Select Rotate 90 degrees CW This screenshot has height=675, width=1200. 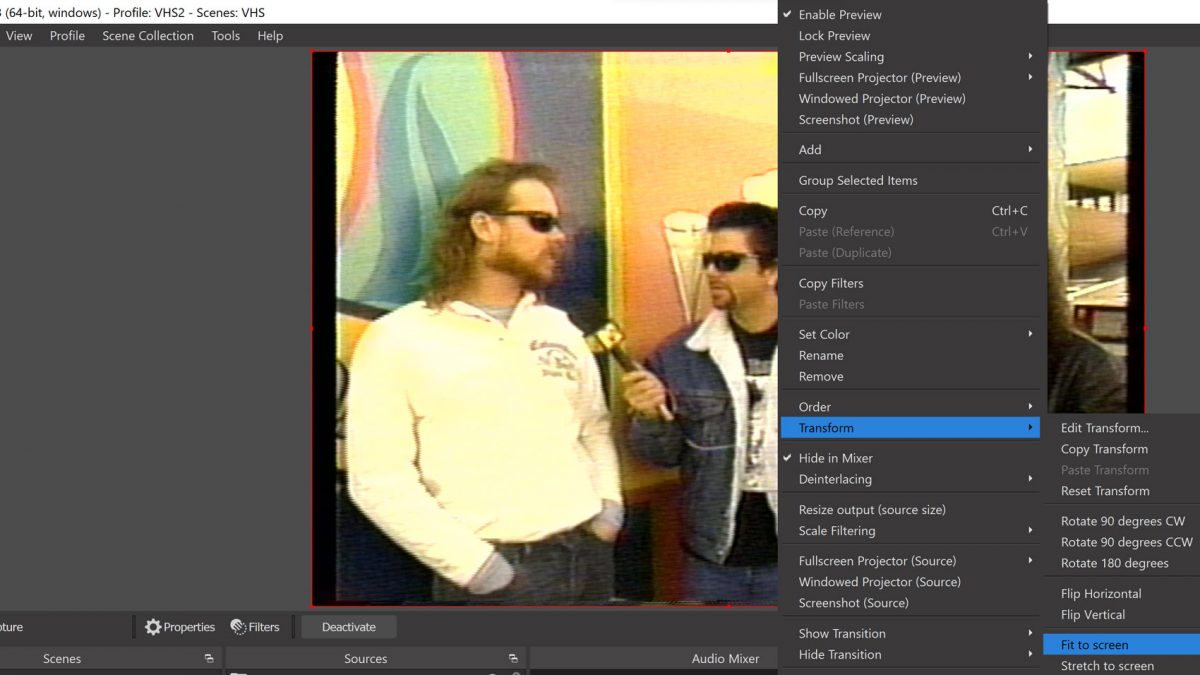pos(1122,521)
